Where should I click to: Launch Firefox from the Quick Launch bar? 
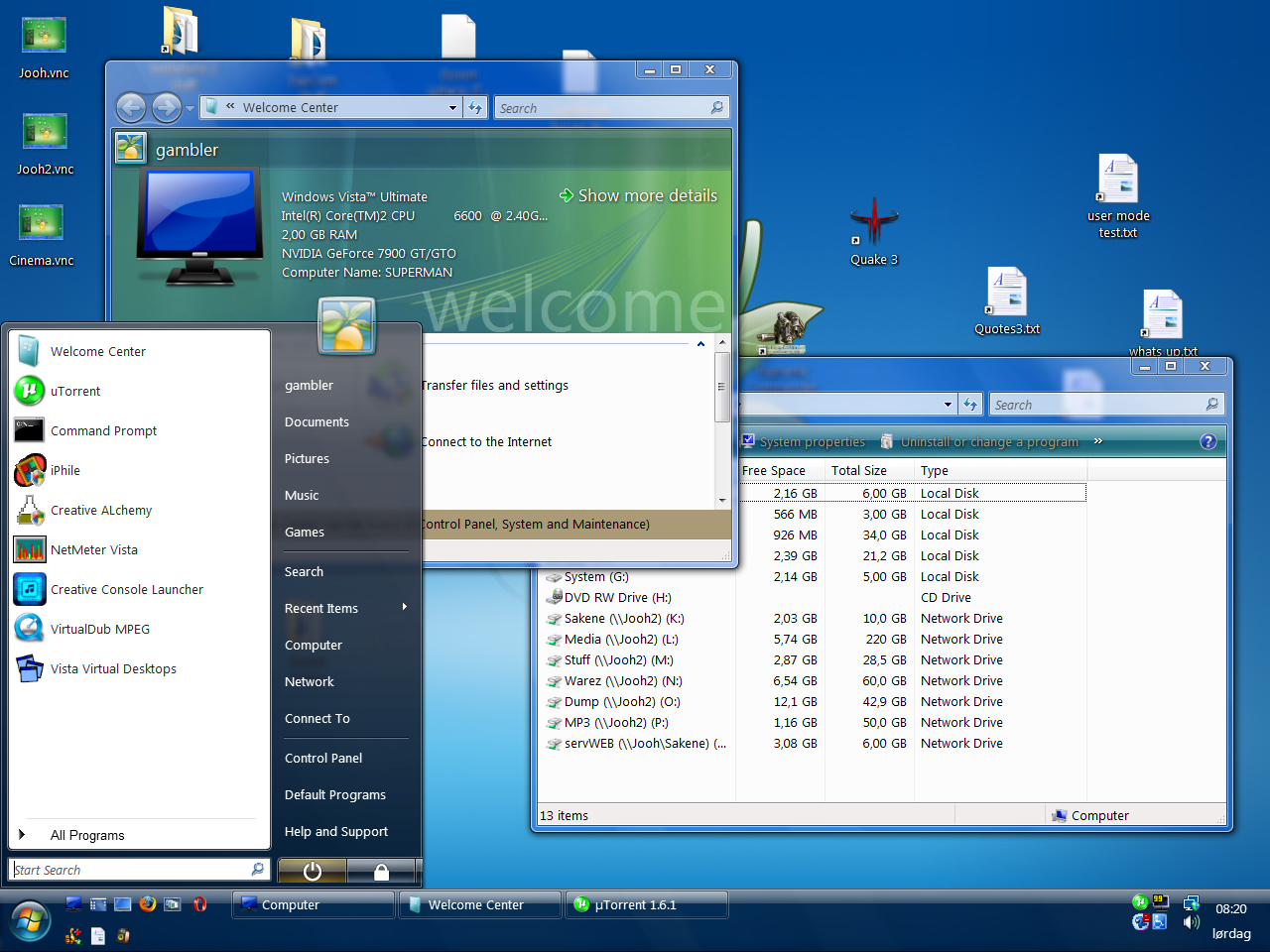pyautogui.click(x=148, y=903)
